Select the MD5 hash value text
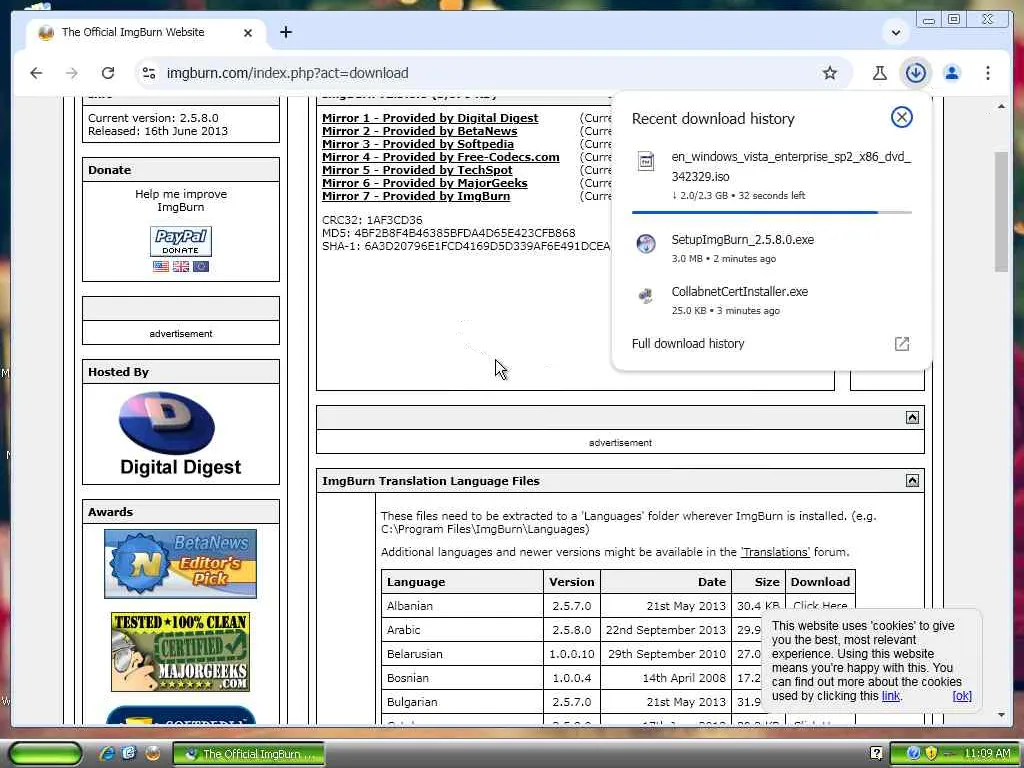Viewport: 1024px width, 768px height. 465,233
